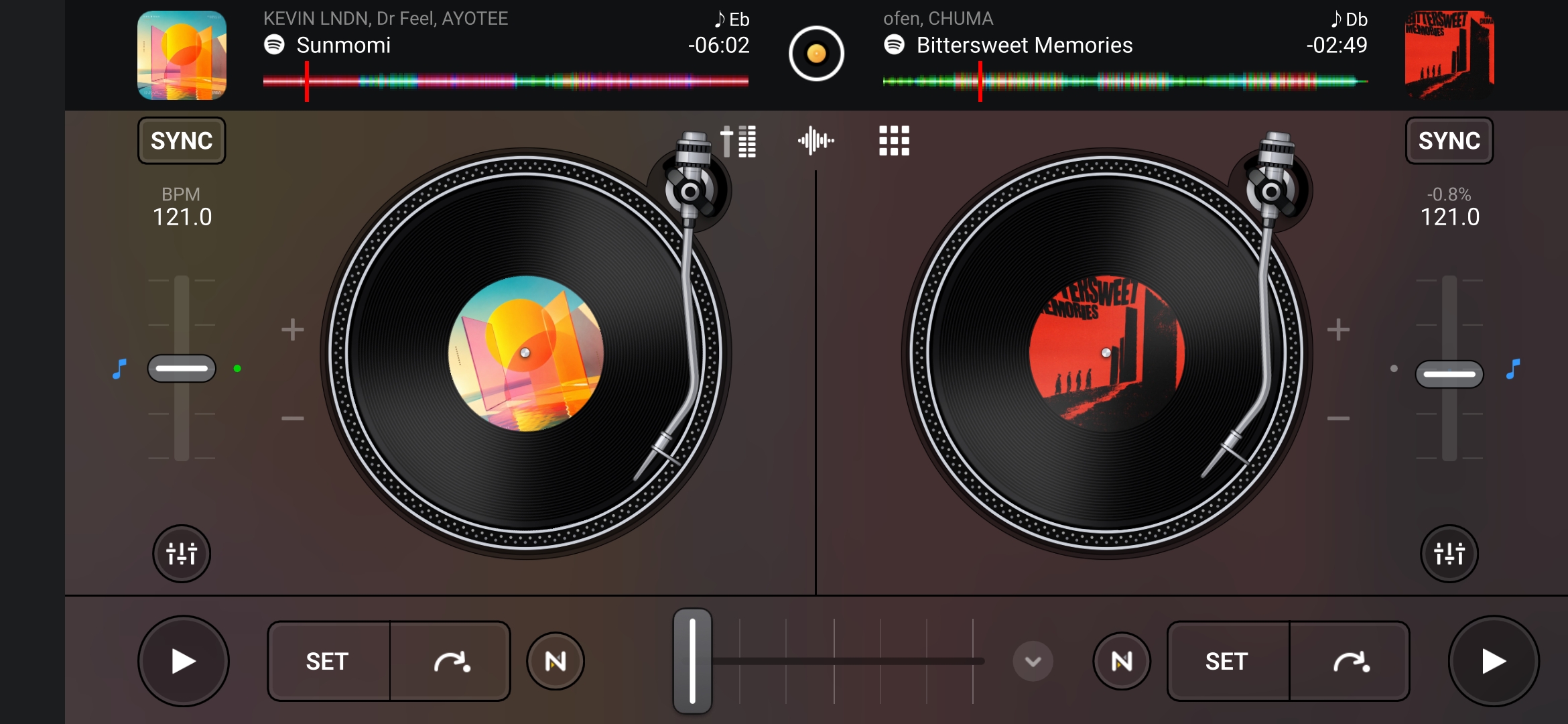This screenshot has height=724, width=1568.
Task: Jump to cue point on right deck
Action: 1350,662
